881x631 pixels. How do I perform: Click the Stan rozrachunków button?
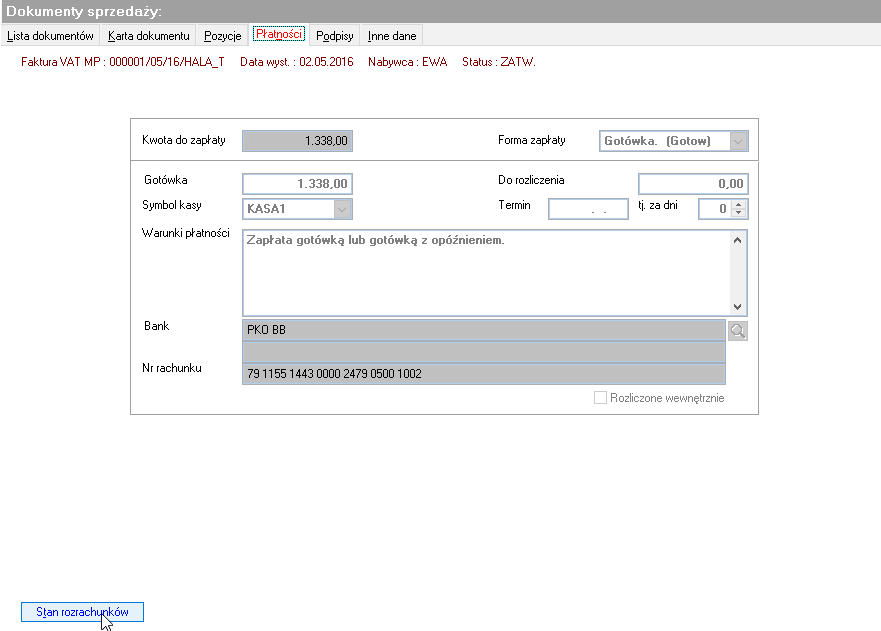pyautogui.click(x=83, y=612)
